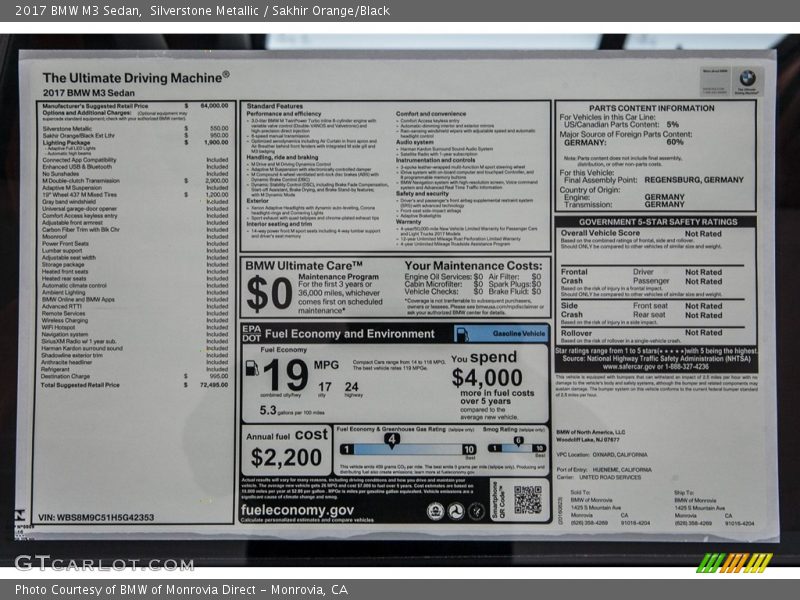This screenshot has width=800, height=600.
Task: Click the fueleconomy.gov link
Action: [x=297, y=510]
